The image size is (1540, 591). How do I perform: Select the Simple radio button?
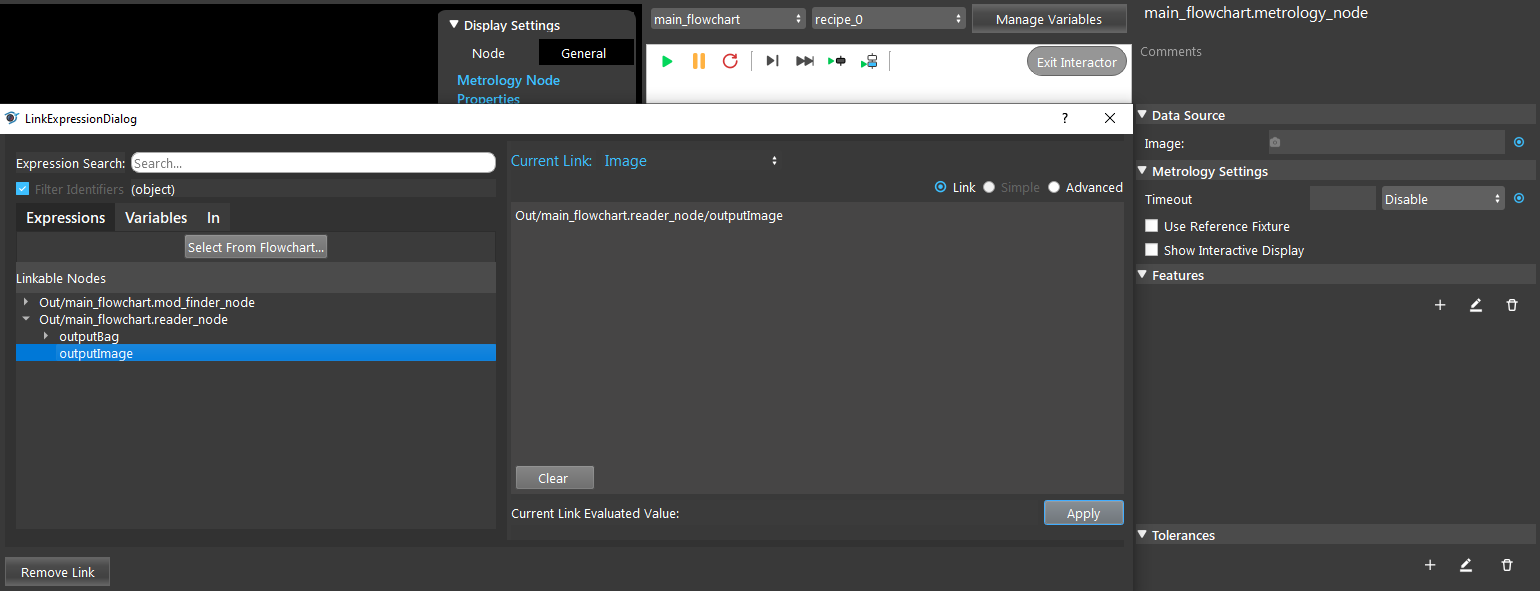tap(989, 187)
